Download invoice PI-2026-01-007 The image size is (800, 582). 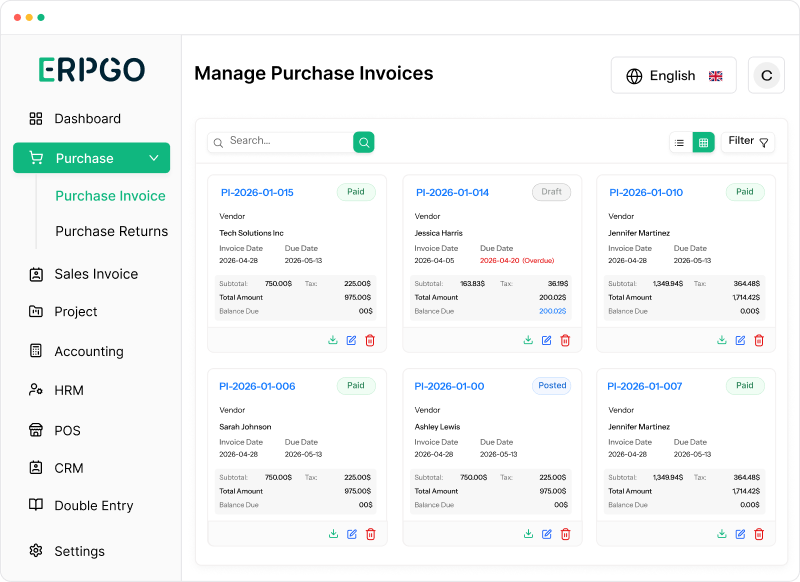(x=722, y=534)
